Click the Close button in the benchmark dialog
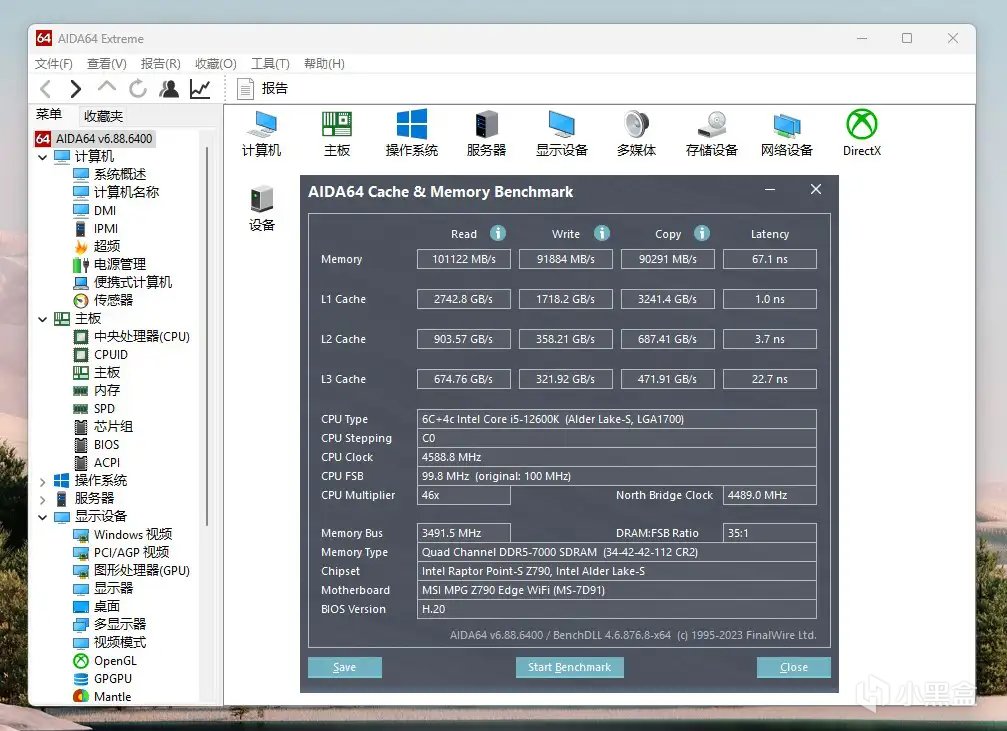 click(x=794, y=667)
